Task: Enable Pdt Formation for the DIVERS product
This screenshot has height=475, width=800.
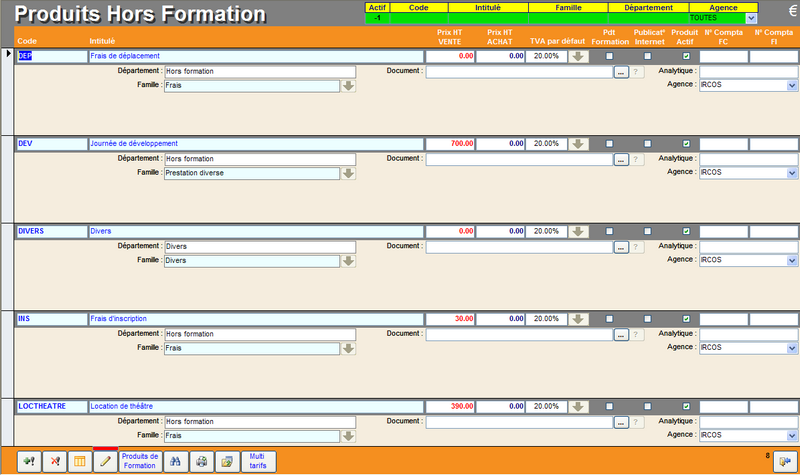Action: pyautogui.click(x=609, y=231)
